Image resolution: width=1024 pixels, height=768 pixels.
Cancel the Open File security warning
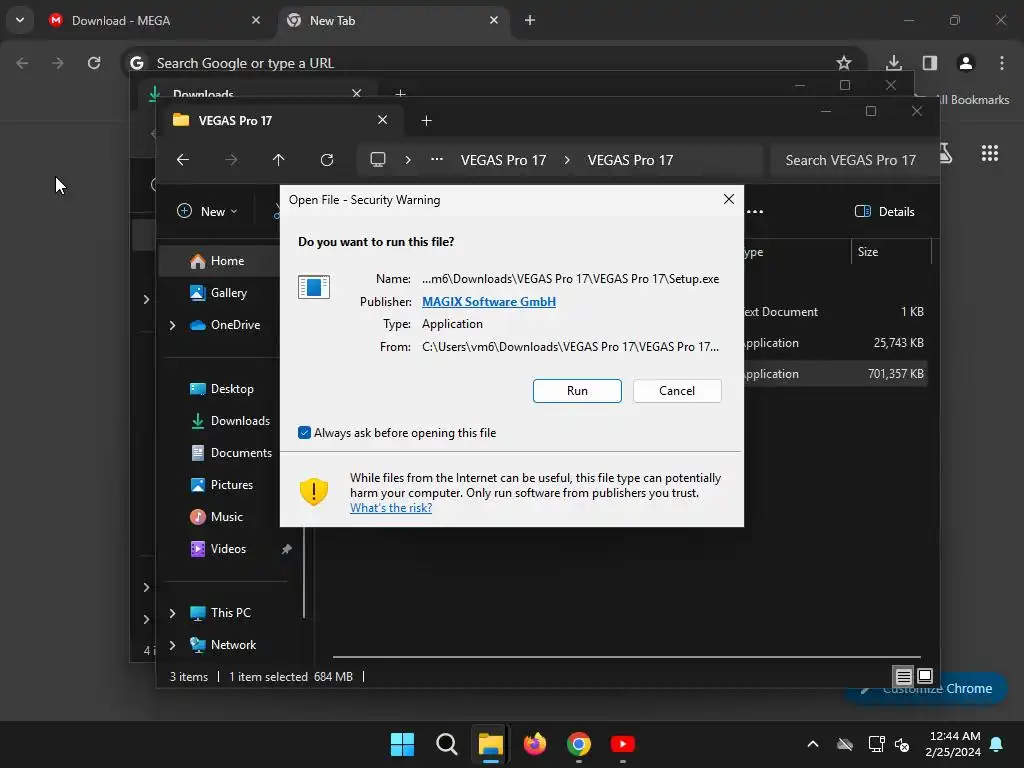(677, 391)
